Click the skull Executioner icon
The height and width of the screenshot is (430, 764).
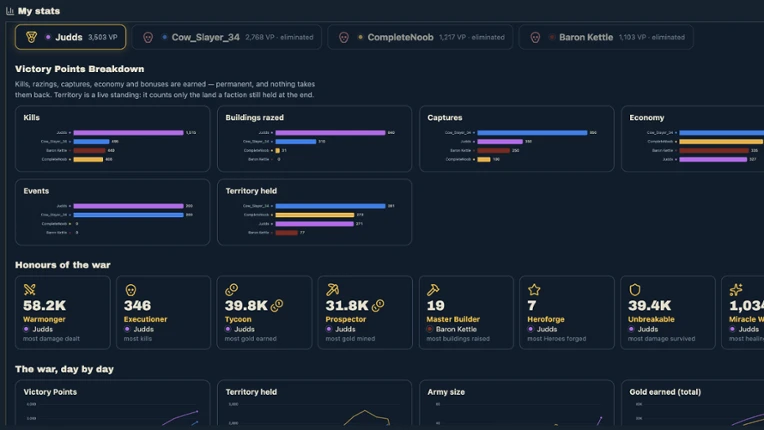point(131,290)
